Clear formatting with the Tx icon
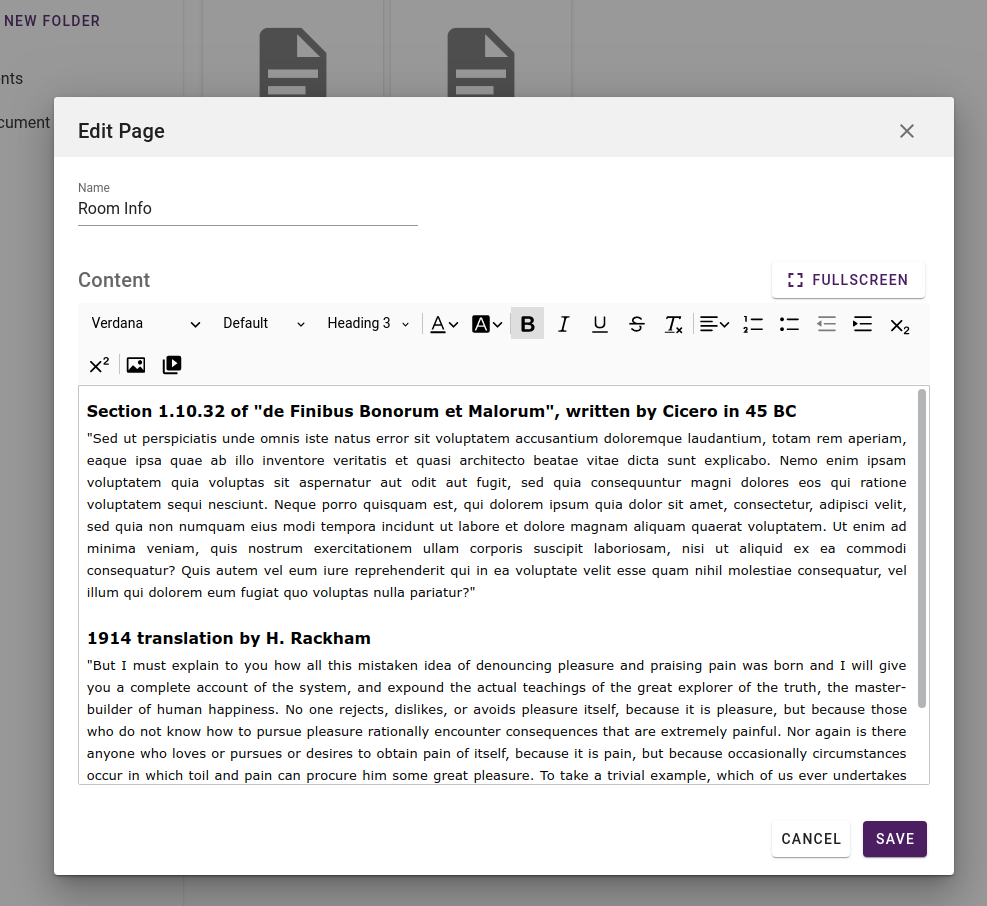The height and width of the screenshot is (906, 987). [x=673, y=323]
